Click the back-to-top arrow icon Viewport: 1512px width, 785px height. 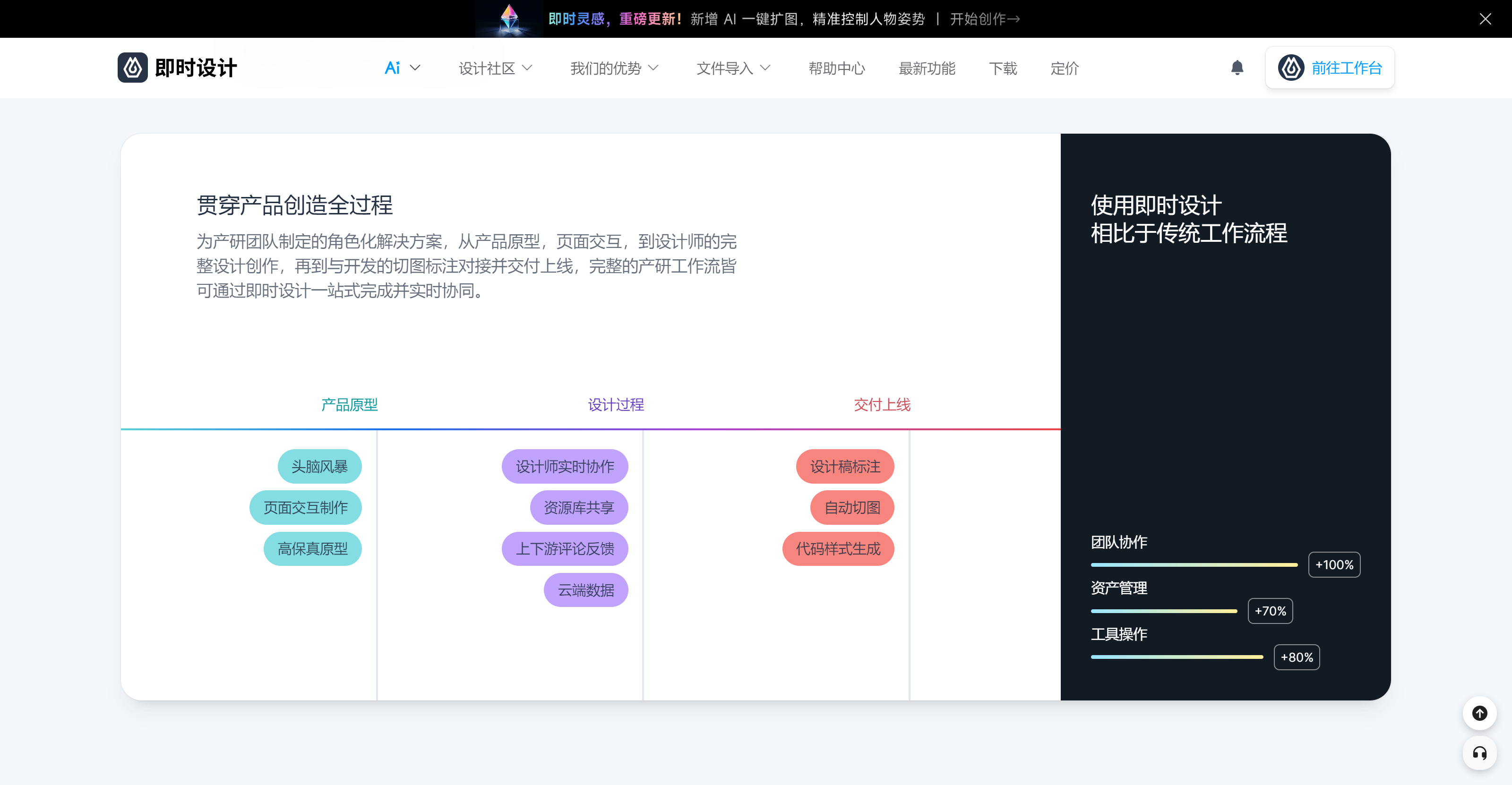(x=1480, y=713)
